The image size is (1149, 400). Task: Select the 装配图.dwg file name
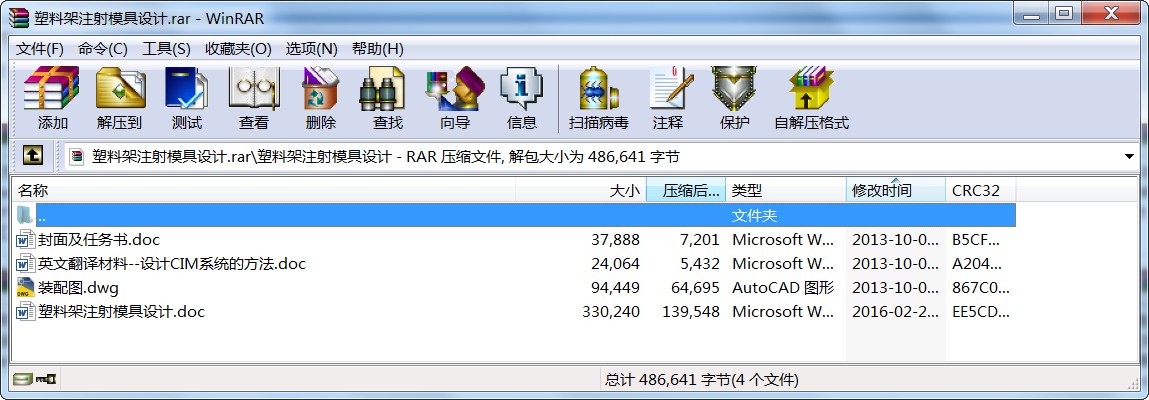pos(78,288)
